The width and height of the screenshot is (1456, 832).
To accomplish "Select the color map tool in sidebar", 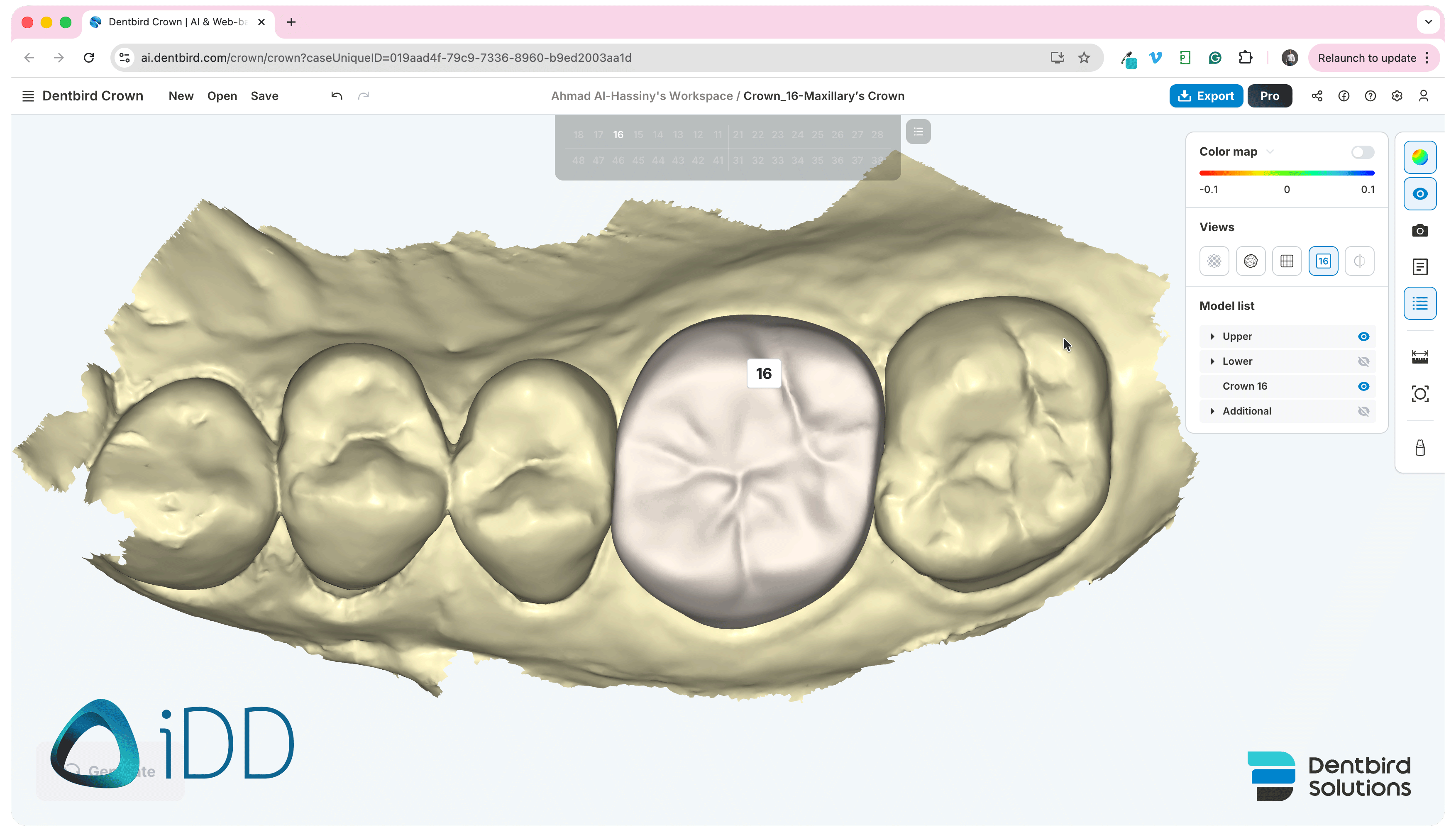I will pyautogui.click(x=1420, y=157).
